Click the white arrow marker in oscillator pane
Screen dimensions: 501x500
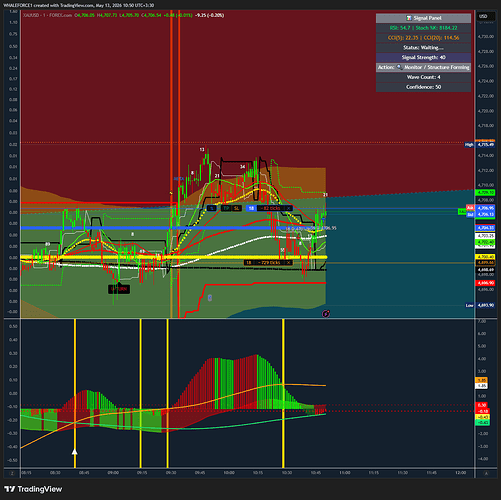coord(75,452)
